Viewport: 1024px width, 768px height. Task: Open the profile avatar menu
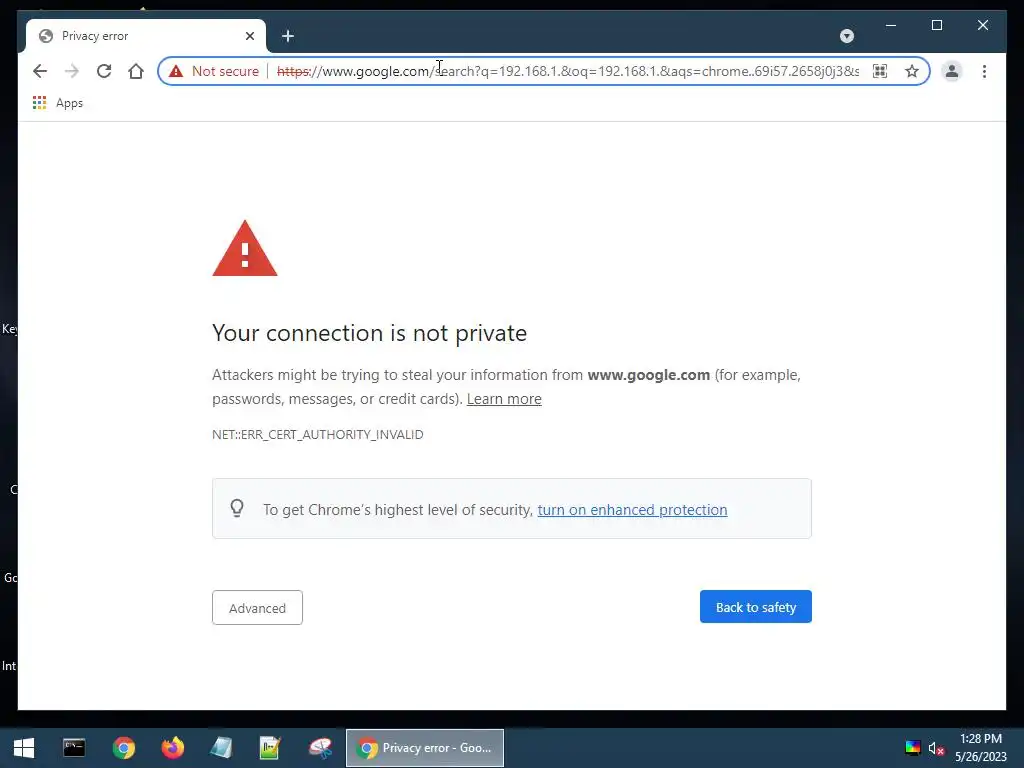tap(952, 71)
